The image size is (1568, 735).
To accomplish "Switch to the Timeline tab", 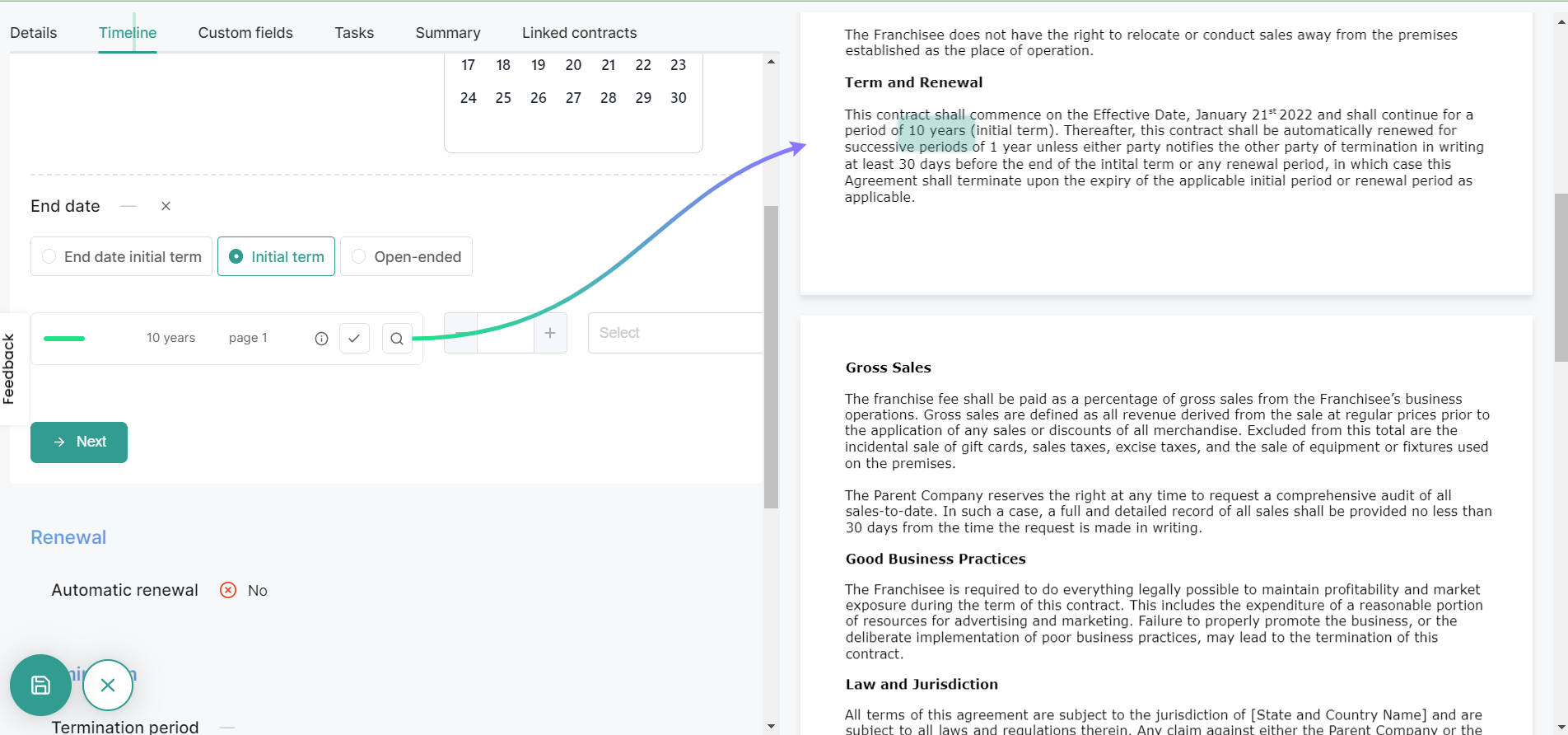I will 128,33.
